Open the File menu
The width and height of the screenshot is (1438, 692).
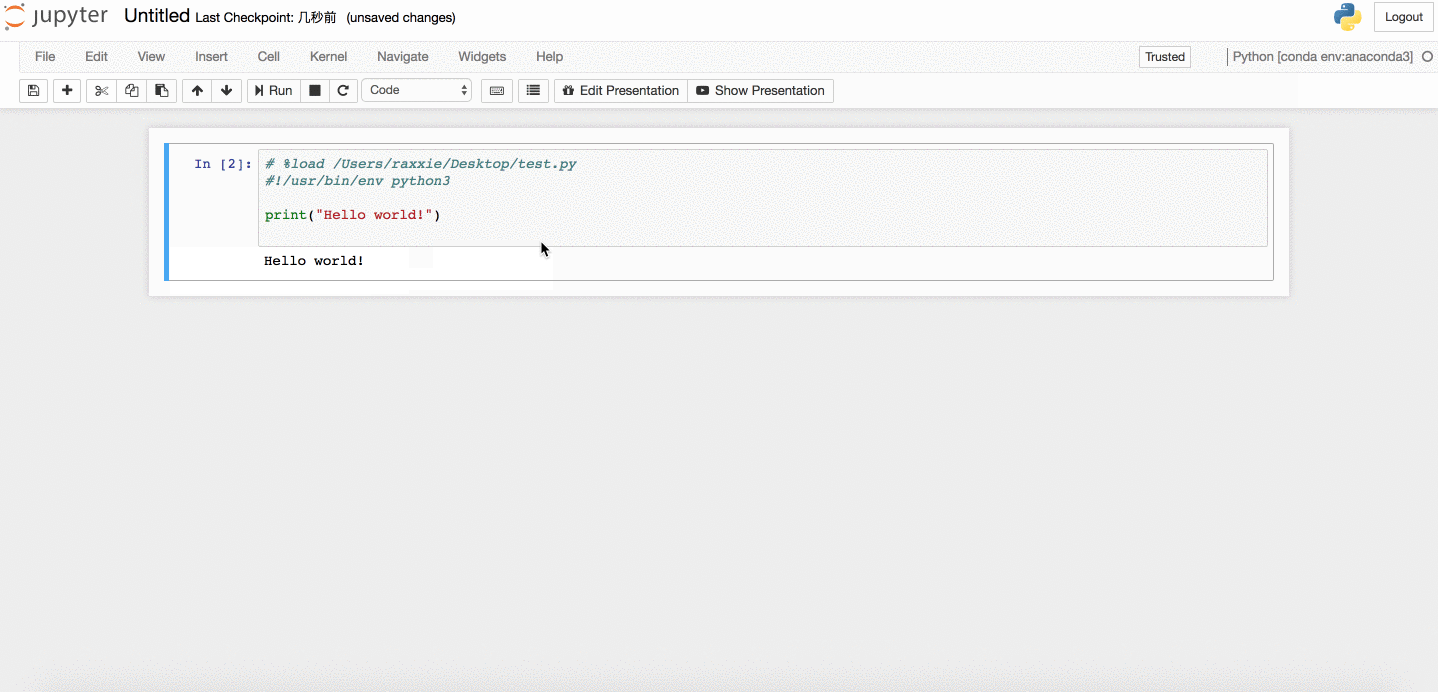click(45, 57)
